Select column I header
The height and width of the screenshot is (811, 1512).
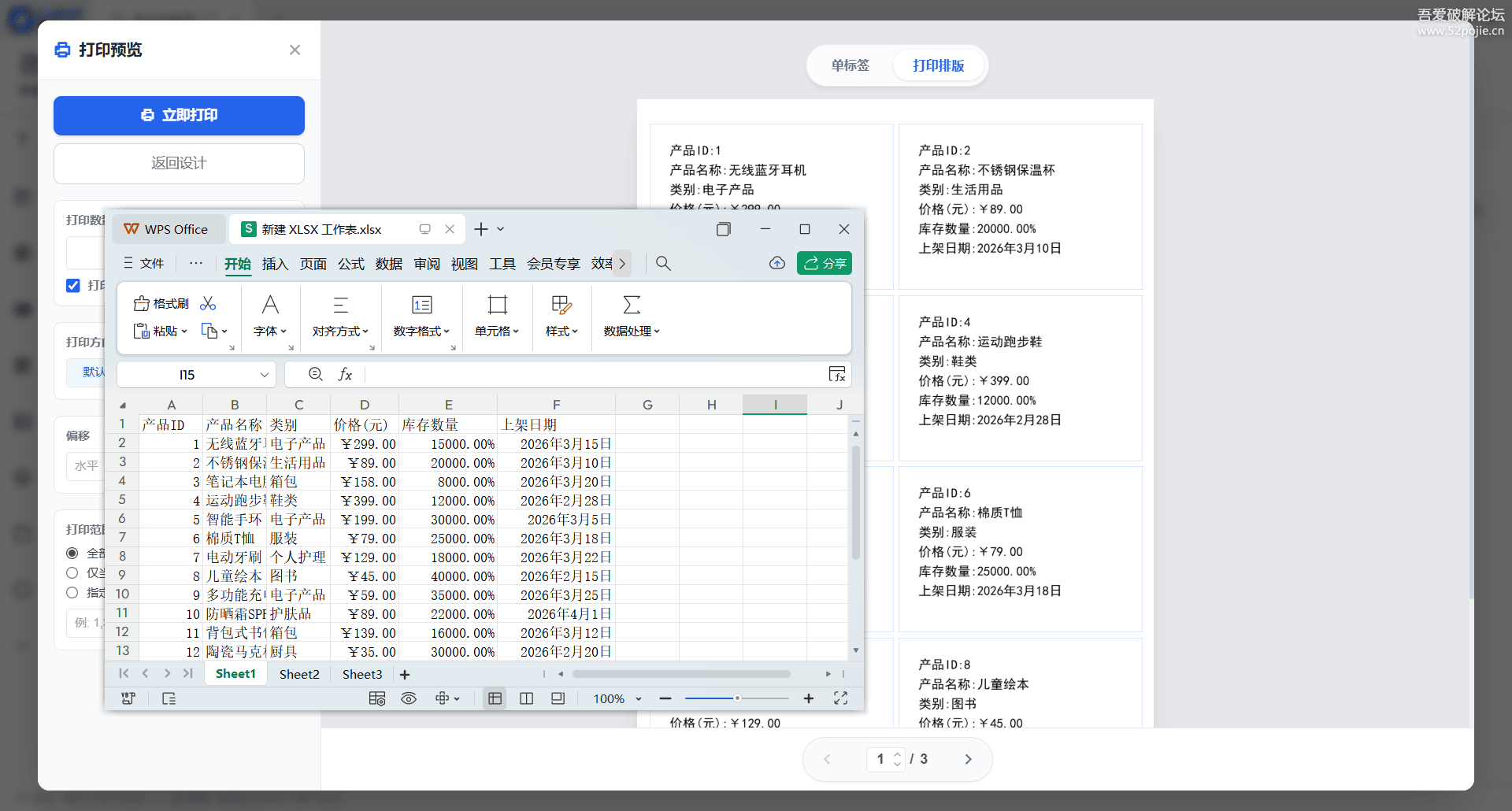[775, 405]
